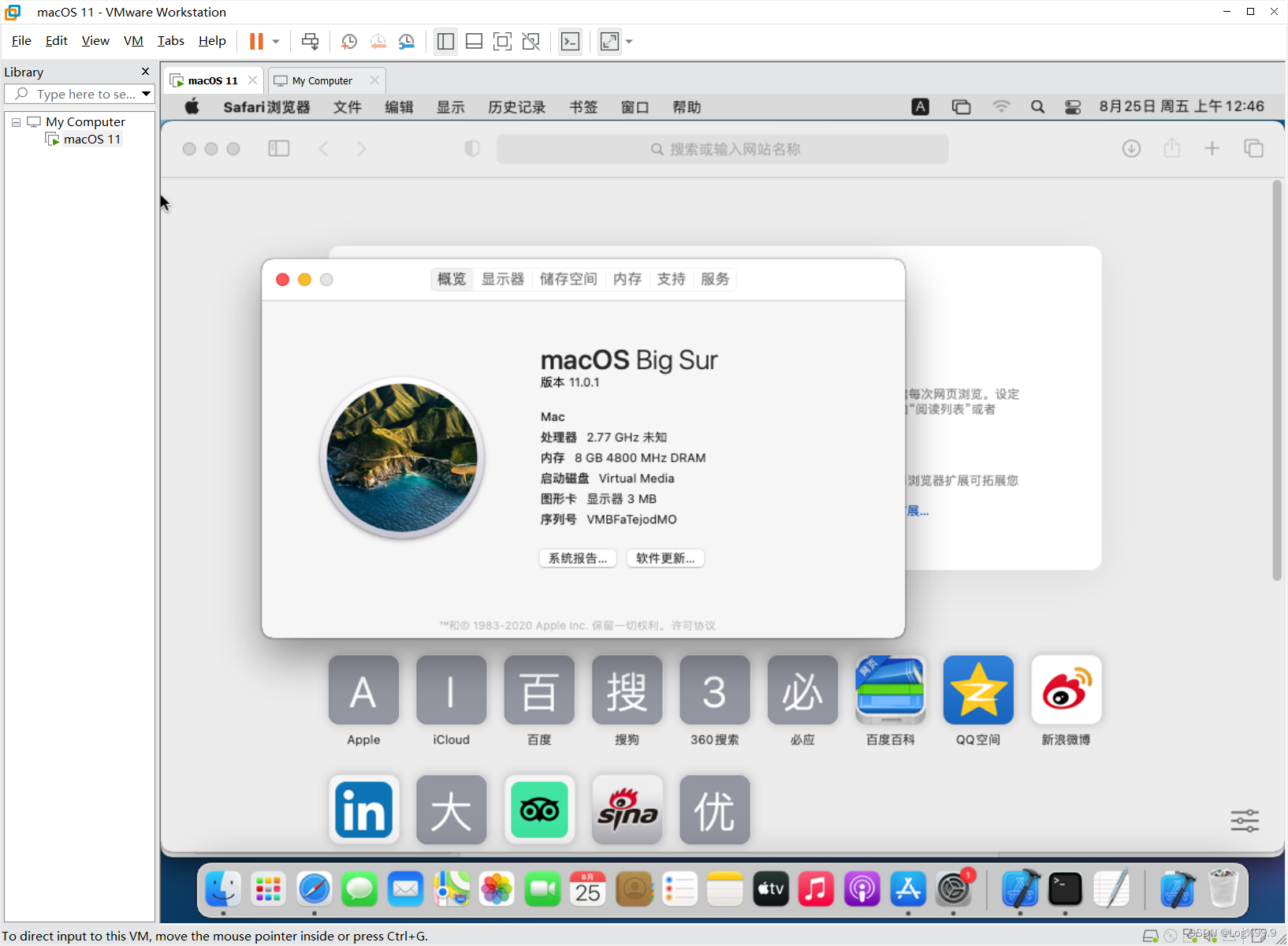Viewport: 1288px width, 946px height.
Task: Switch to 储存空间 tab in About This Mac
Action: [x=568, y=279]
